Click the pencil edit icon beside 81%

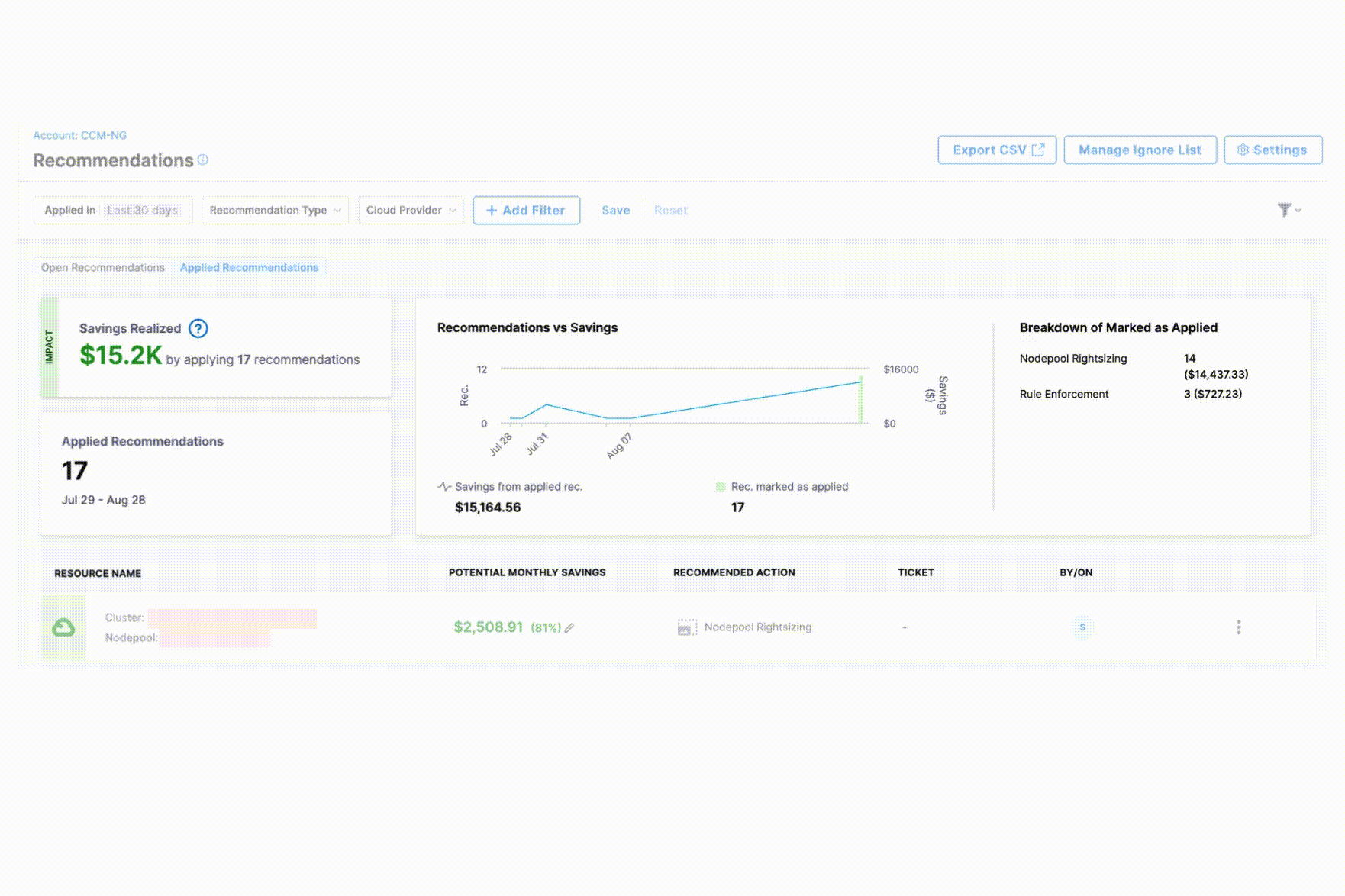[x=569, y=628]
